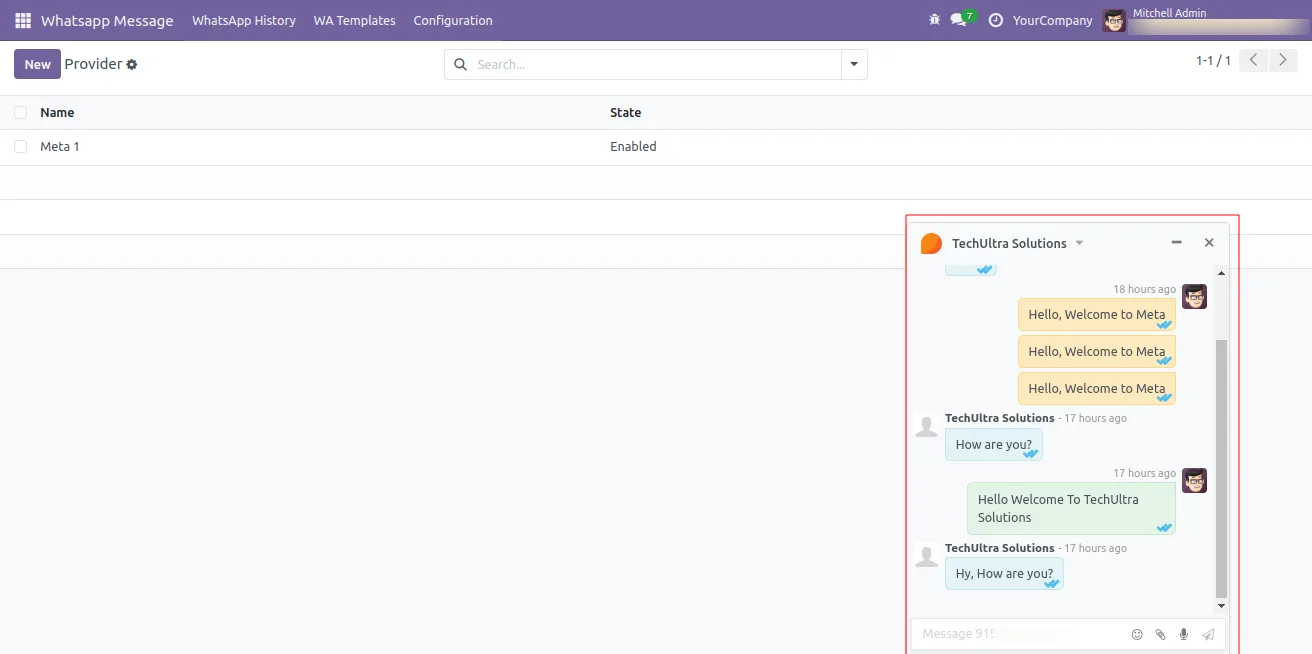Screen dimensions: 1312x654
Task: Open the activities clock icon
Action: [995, 20]
